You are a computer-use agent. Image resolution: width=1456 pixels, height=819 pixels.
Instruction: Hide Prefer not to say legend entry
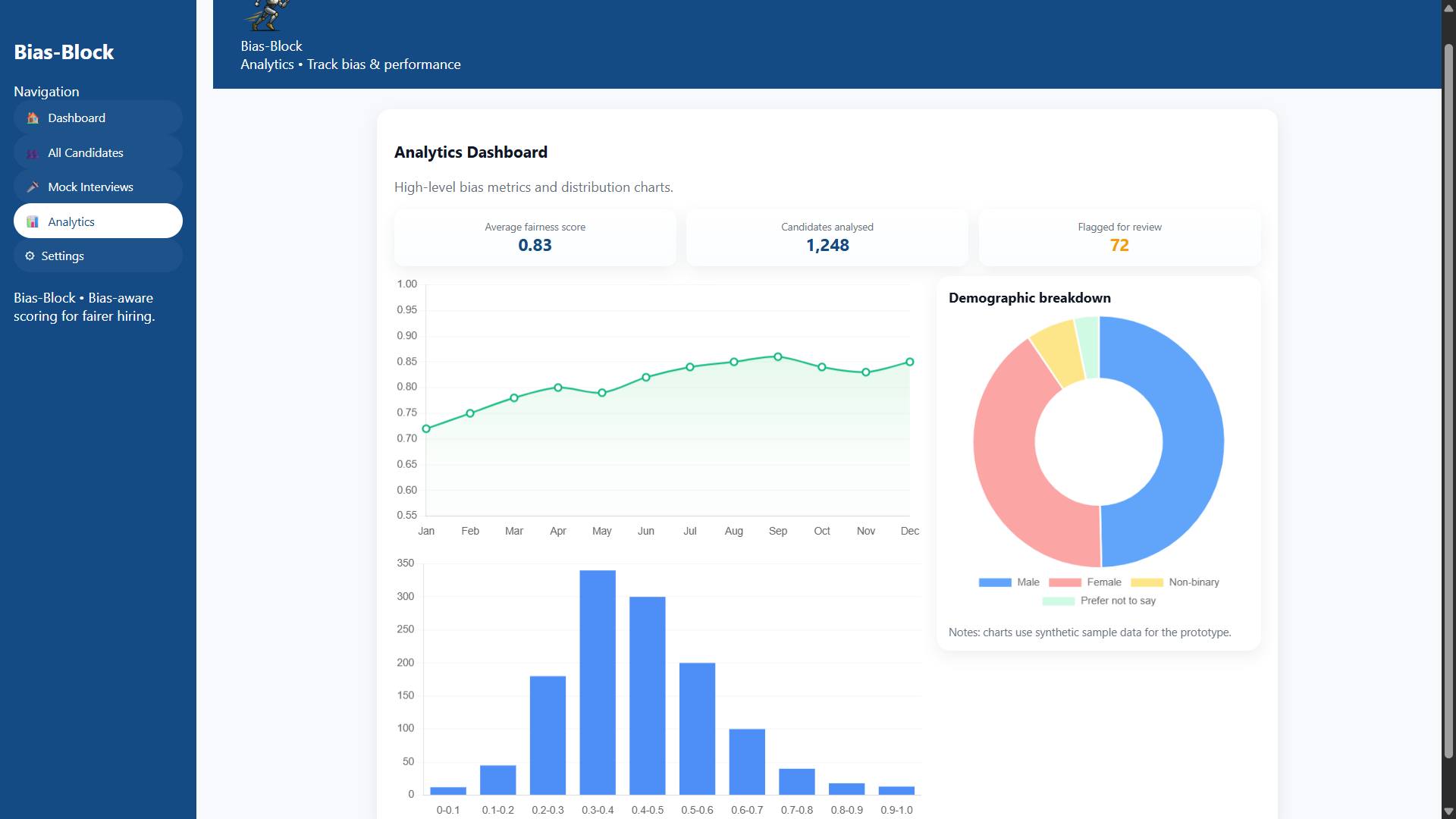[x=1099, y=601]
